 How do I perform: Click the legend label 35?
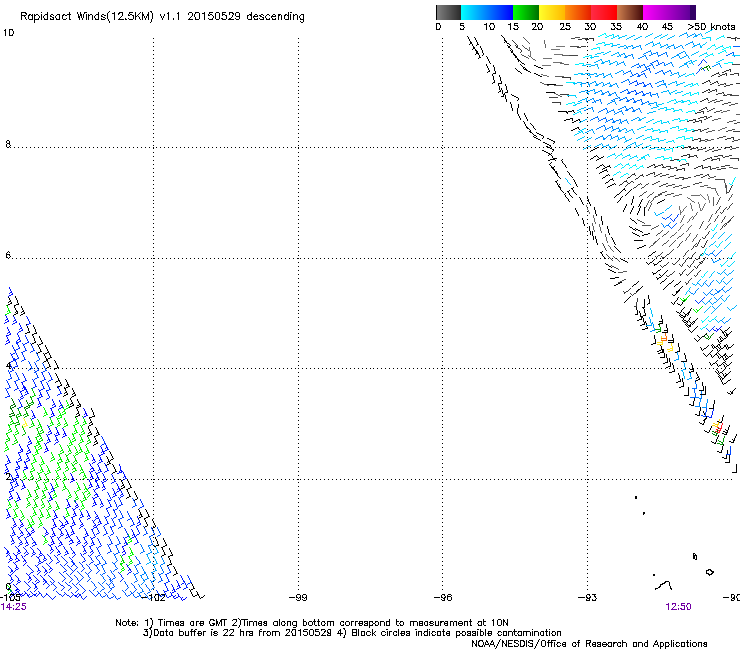click(616, 27)
